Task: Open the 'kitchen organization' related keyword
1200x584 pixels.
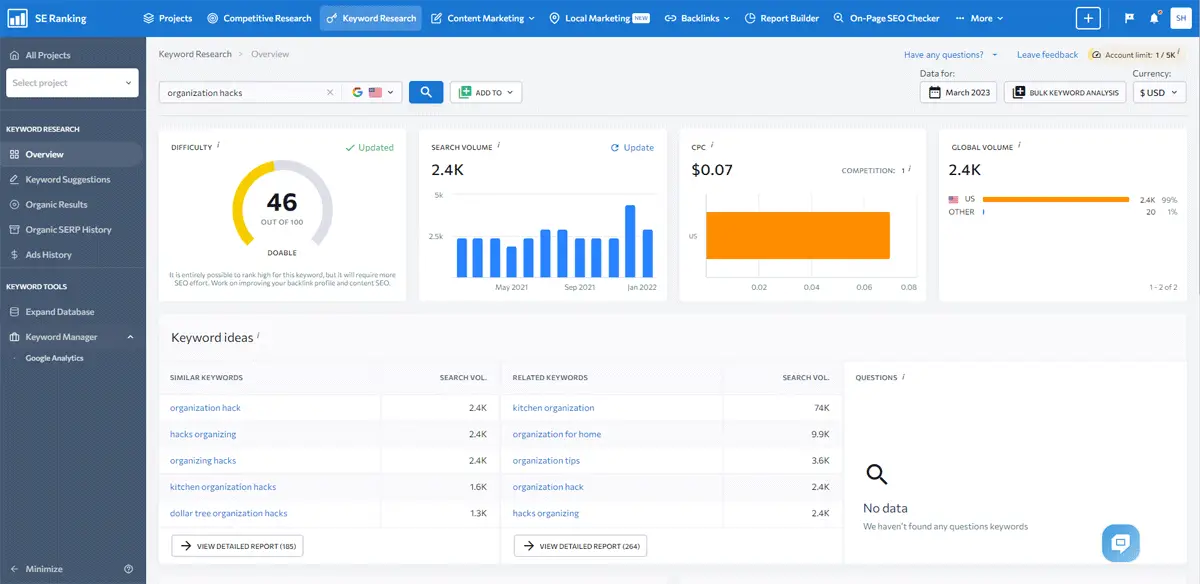Action: coord(553,408)
